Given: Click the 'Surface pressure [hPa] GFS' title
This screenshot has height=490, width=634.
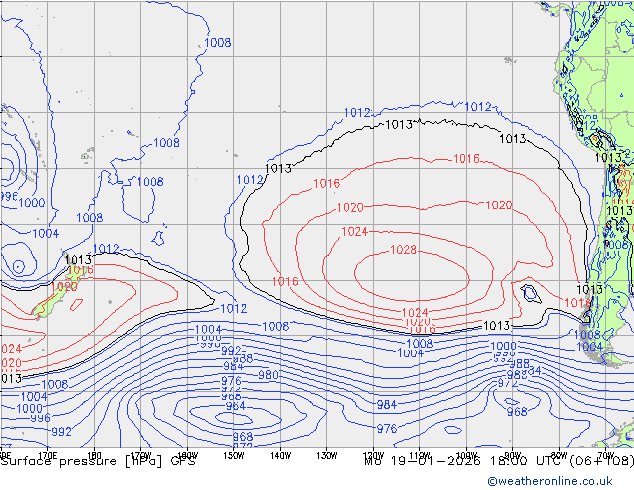Looking at the screenshot, I should pos(98,461).
